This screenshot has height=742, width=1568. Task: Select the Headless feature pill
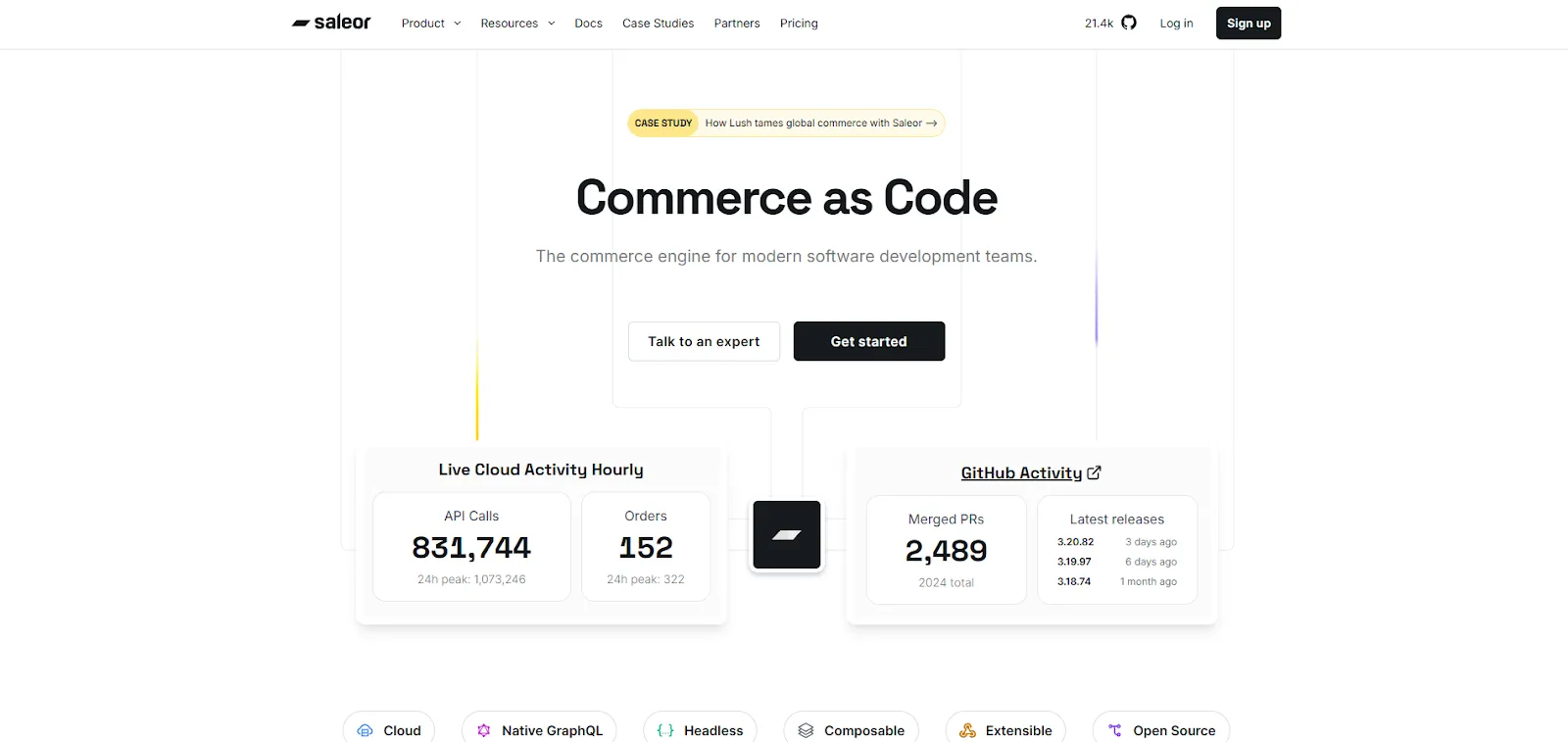coord(700,730)
